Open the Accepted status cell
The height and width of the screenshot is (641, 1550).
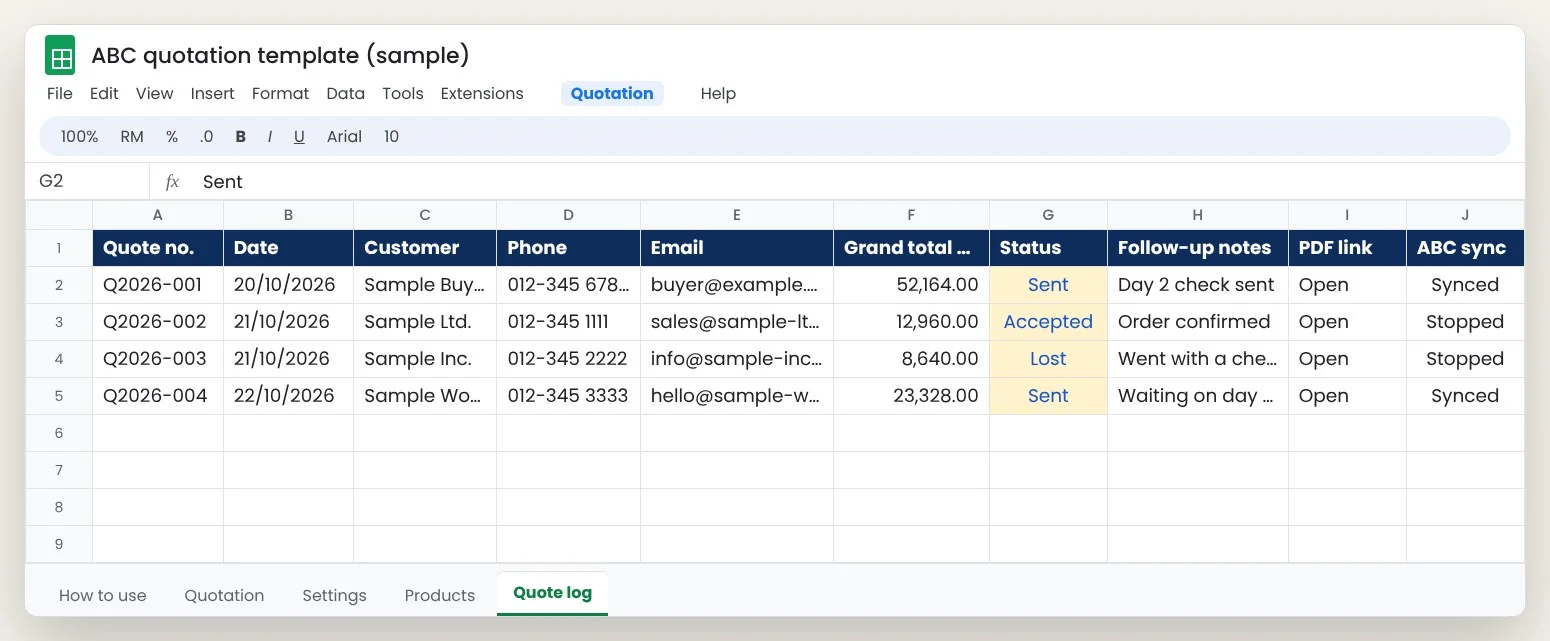tap(1048, 322)
